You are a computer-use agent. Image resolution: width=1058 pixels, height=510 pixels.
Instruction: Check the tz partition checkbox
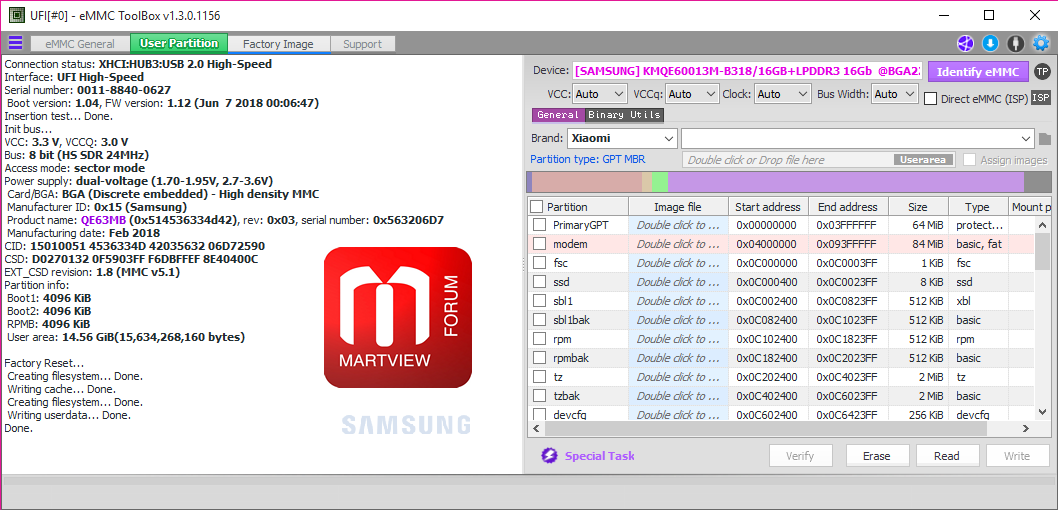pos(540,376)
